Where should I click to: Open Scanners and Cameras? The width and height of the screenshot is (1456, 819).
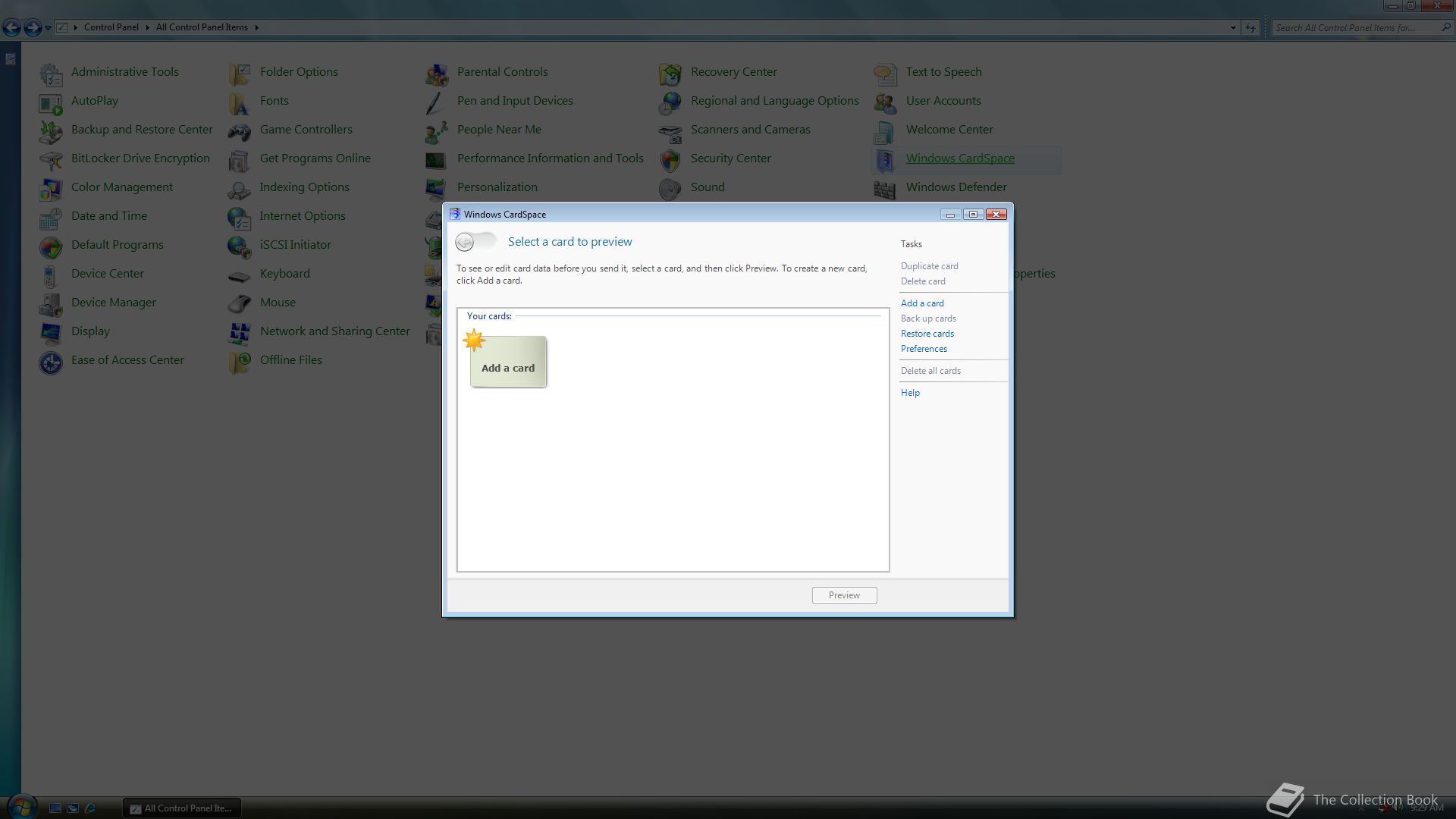coord(750,130)
